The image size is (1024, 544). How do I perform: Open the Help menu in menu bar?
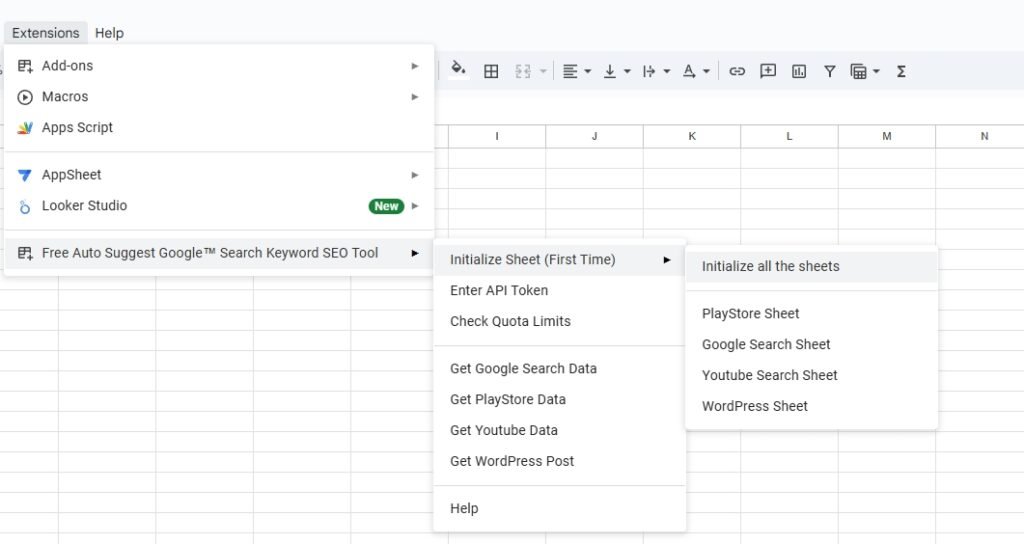click(x=109, y=33)
